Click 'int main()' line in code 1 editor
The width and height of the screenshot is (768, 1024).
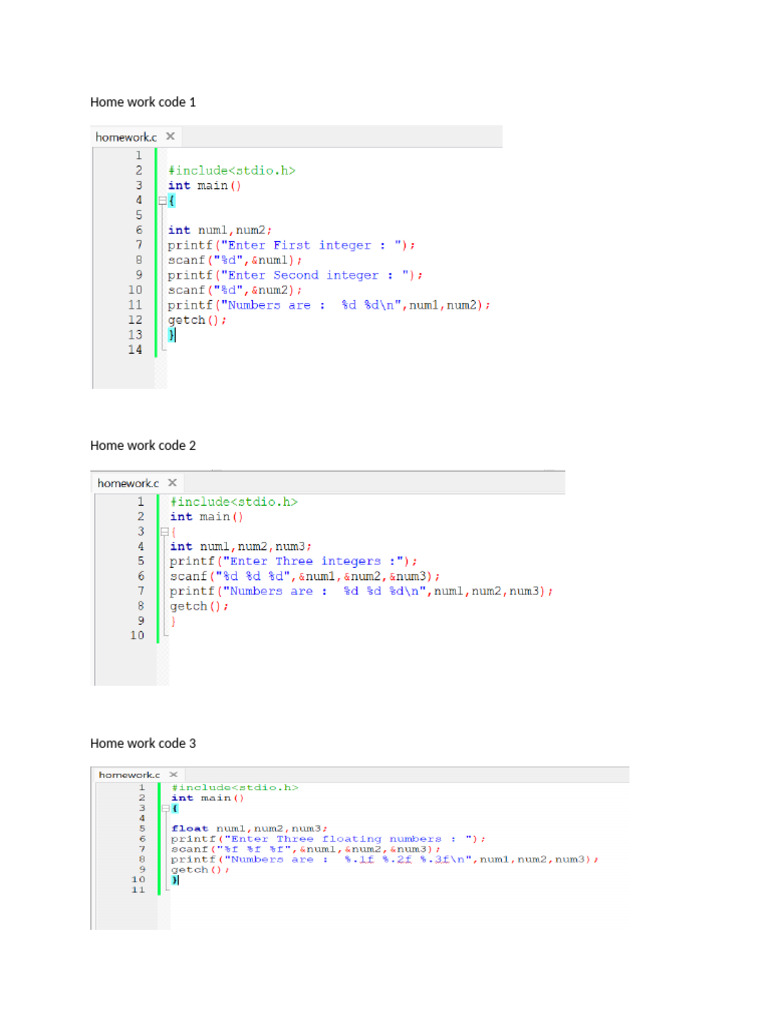click(x=204, y=185)
